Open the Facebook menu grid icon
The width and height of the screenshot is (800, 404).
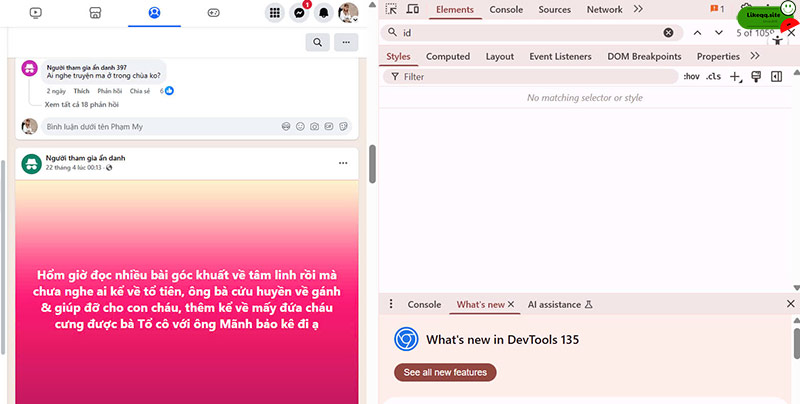tap(274, 13)
